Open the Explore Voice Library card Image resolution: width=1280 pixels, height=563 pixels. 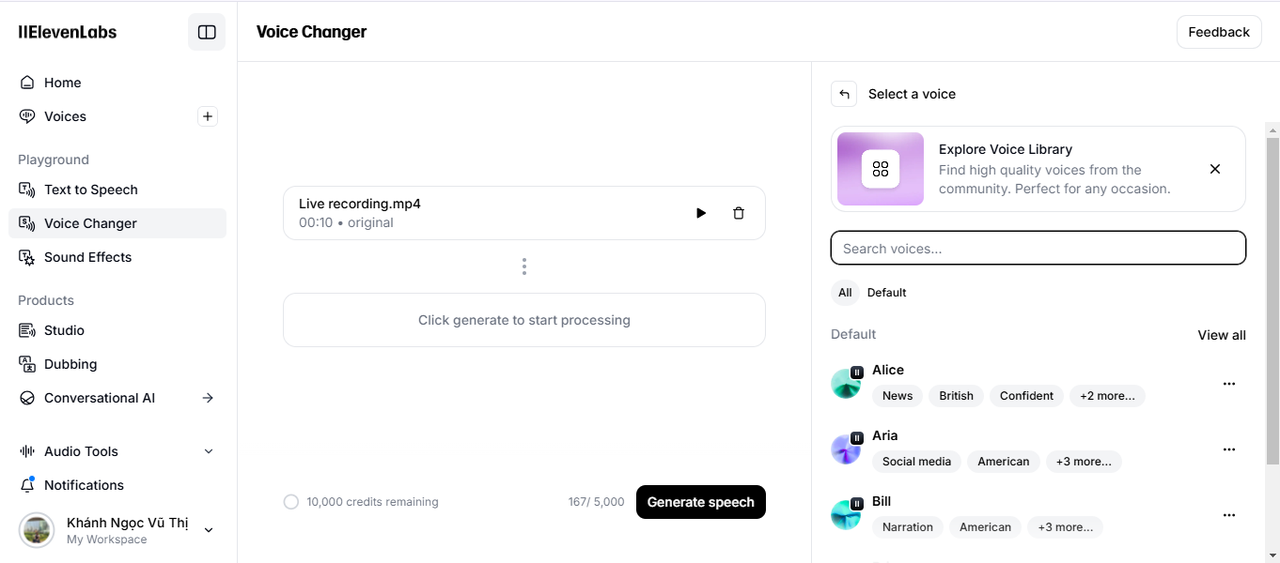coord(1038,169)
